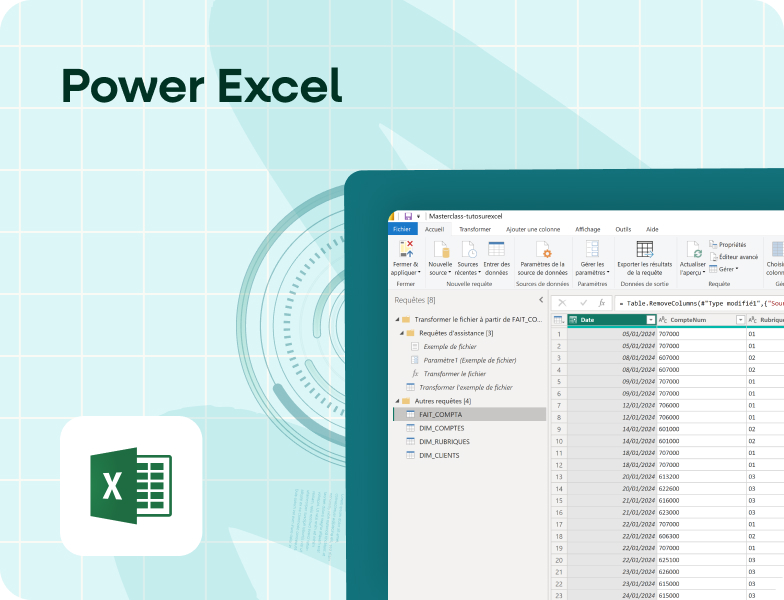Click the Fermer & appliquer icon

(x=406, y=249)
